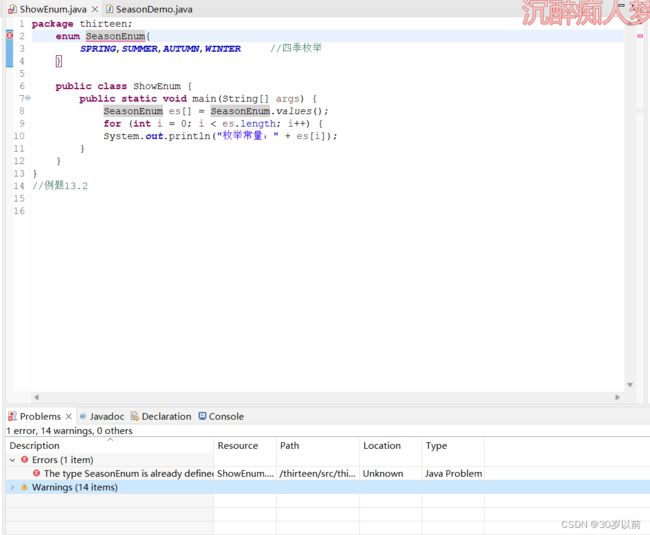Viewport: 650px width, 535px height.
Task: Click the error marker on line 2
Action: click(10, 36)
